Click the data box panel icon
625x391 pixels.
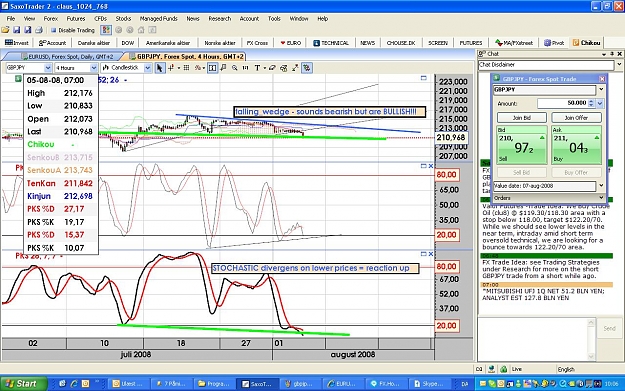pos(212,68)
